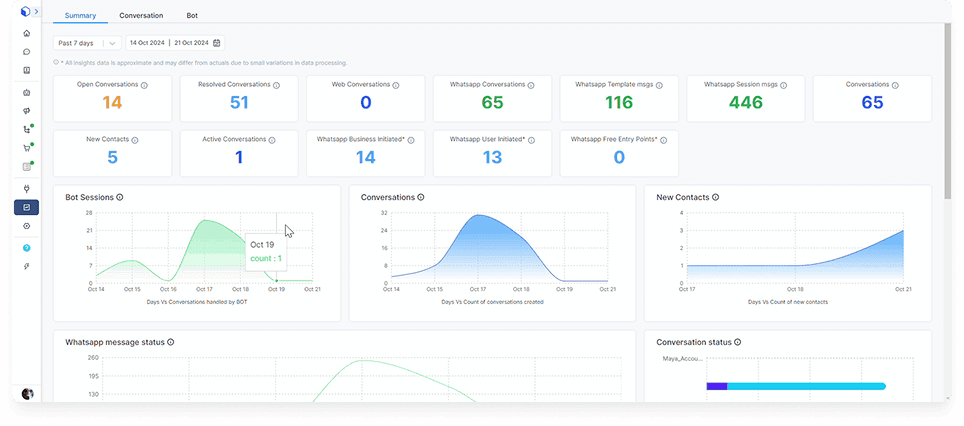Switch to the Conversation tab
964x426 pixels.
point(141,16)
